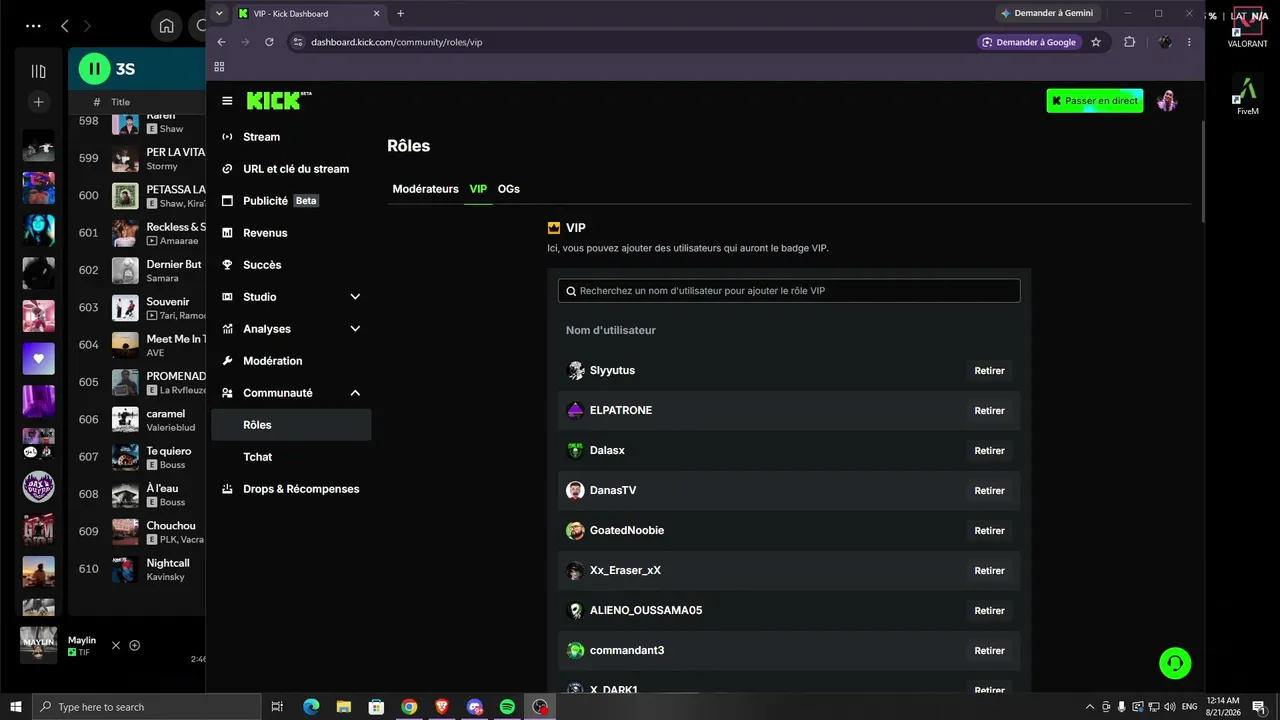Click the green Kick logo
The image size is (1280, 720).
(279, 100)
